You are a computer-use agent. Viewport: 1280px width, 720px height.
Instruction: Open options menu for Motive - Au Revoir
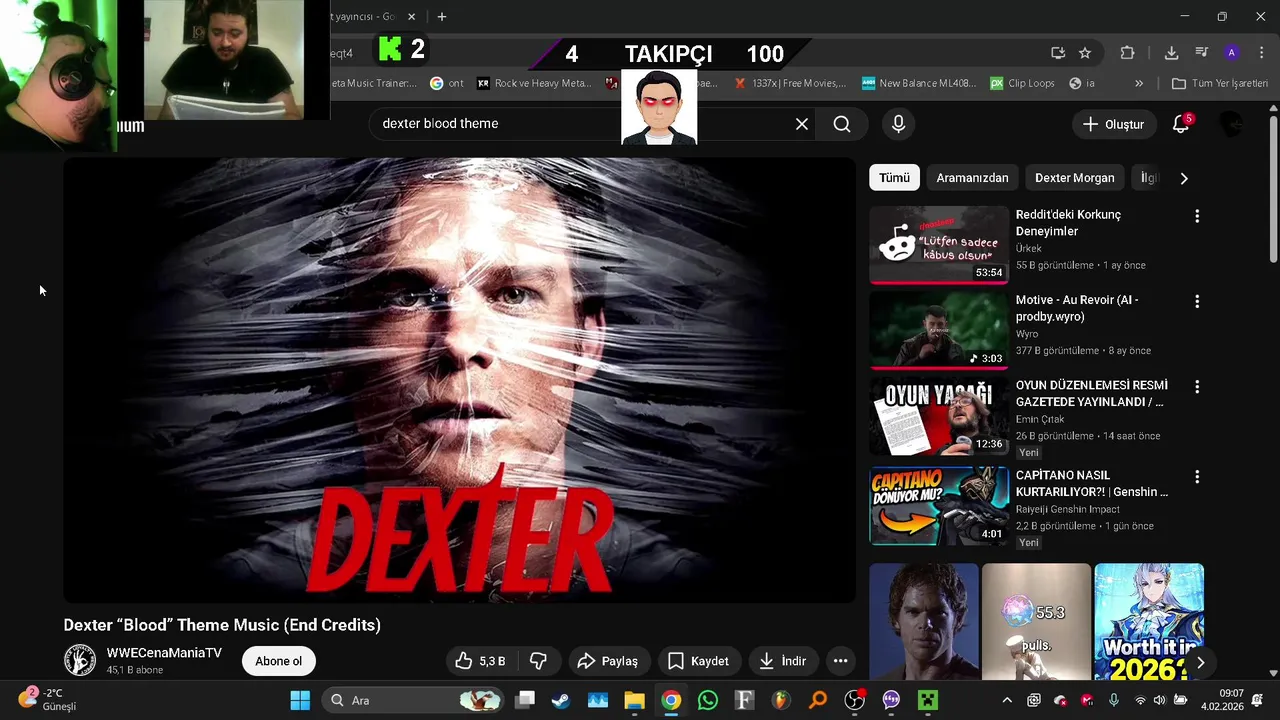pyautogui.click(x=1197, y=301)
